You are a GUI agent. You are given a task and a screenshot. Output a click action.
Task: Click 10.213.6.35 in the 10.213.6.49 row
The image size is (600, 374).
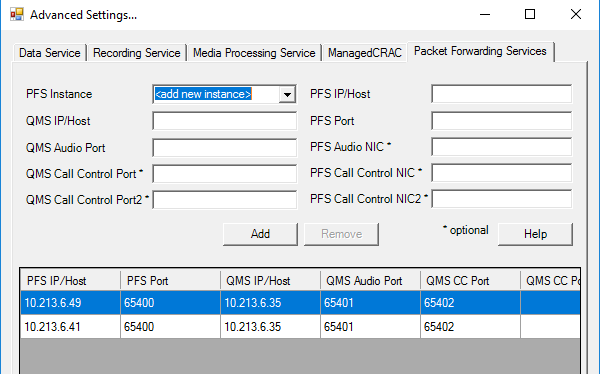[270, 303]
